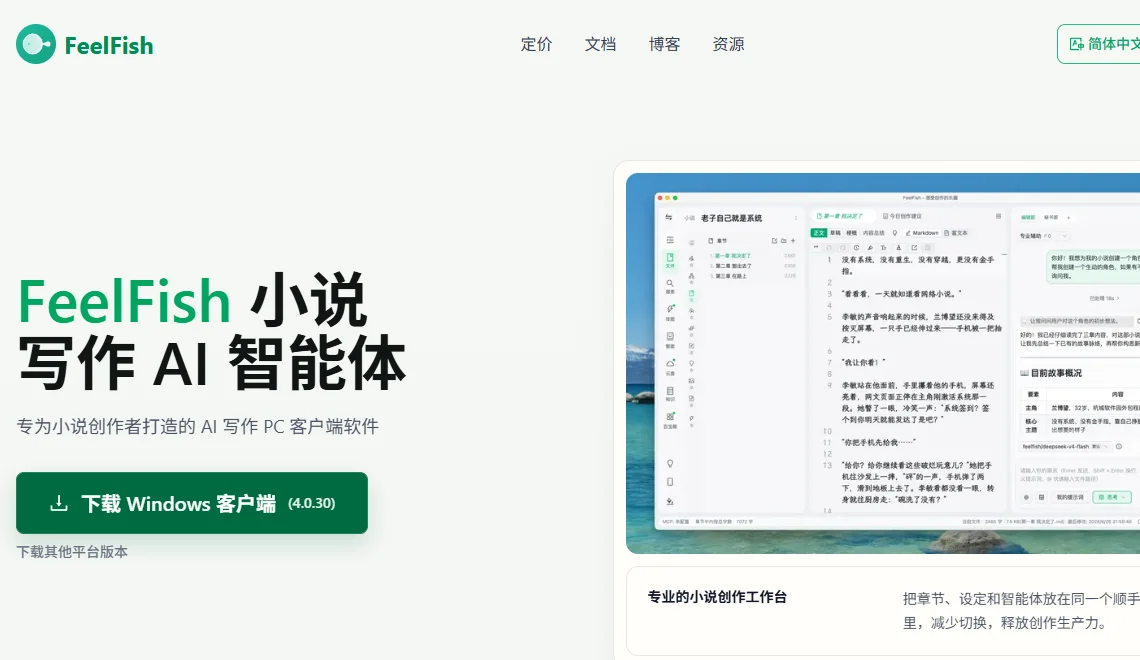This screenshot has width=1140, height=660.
Task: Click 专业的小说创作工作台 card title
Action: click(x=717, y=597)
